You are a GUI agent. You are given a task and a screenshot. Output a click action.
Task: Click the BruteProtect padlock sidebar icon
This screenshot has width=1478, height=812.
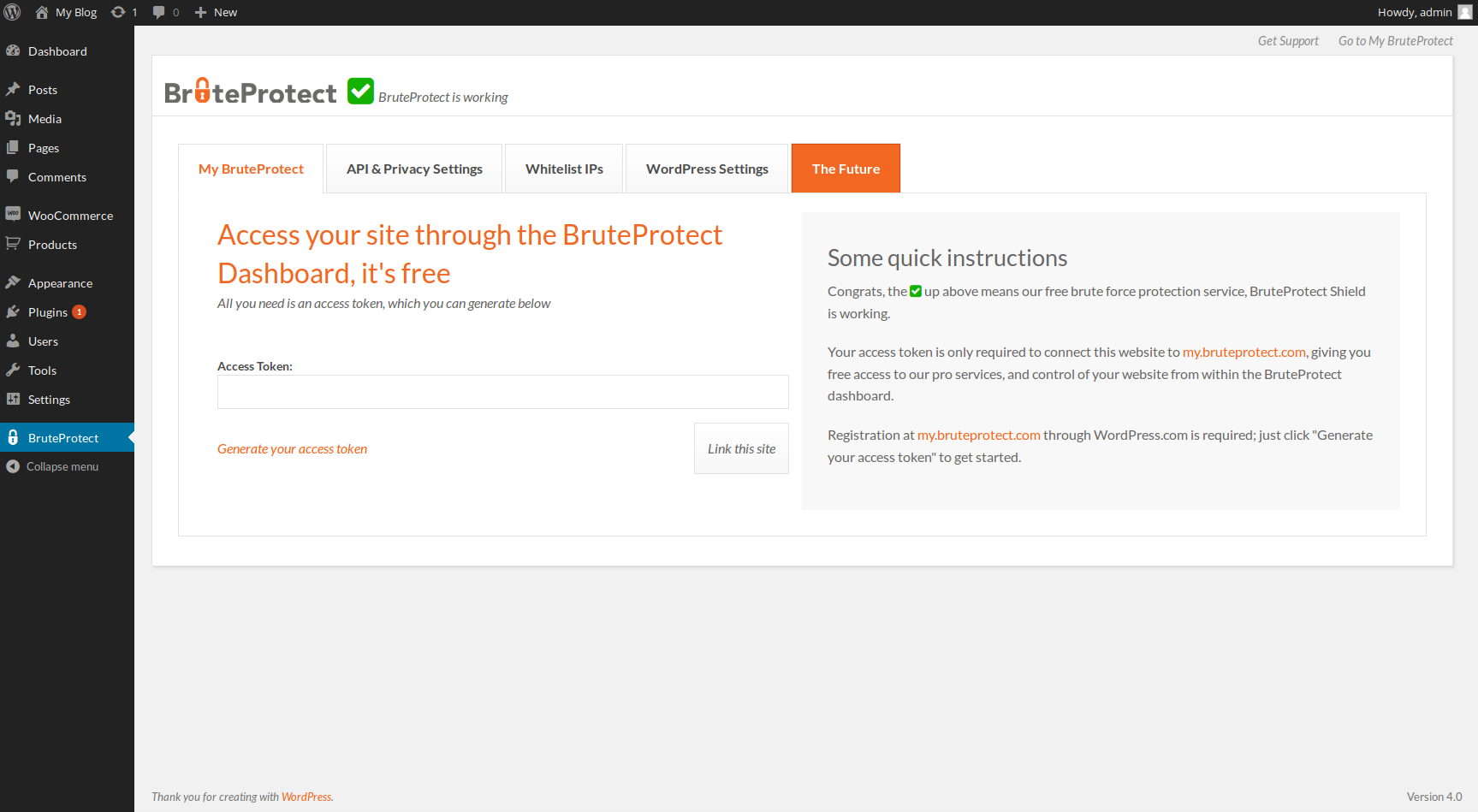pos(13,437)
